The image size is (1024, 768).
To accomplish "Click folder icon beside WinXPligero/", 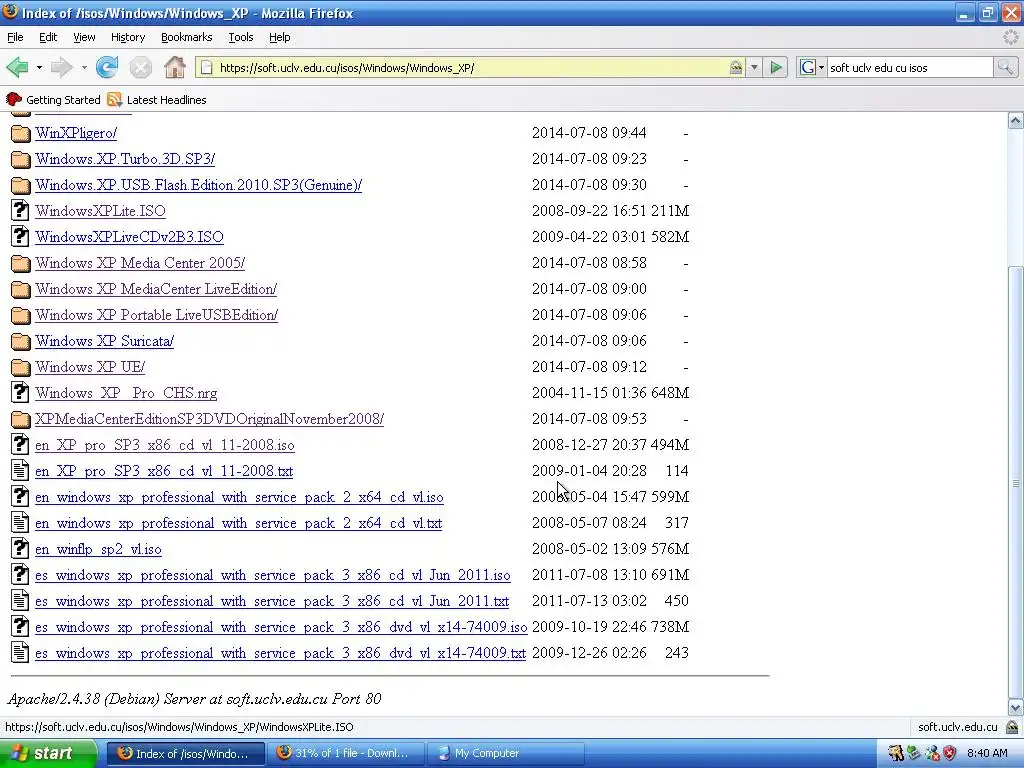I will pyautogui.click(x=20, y=133).
